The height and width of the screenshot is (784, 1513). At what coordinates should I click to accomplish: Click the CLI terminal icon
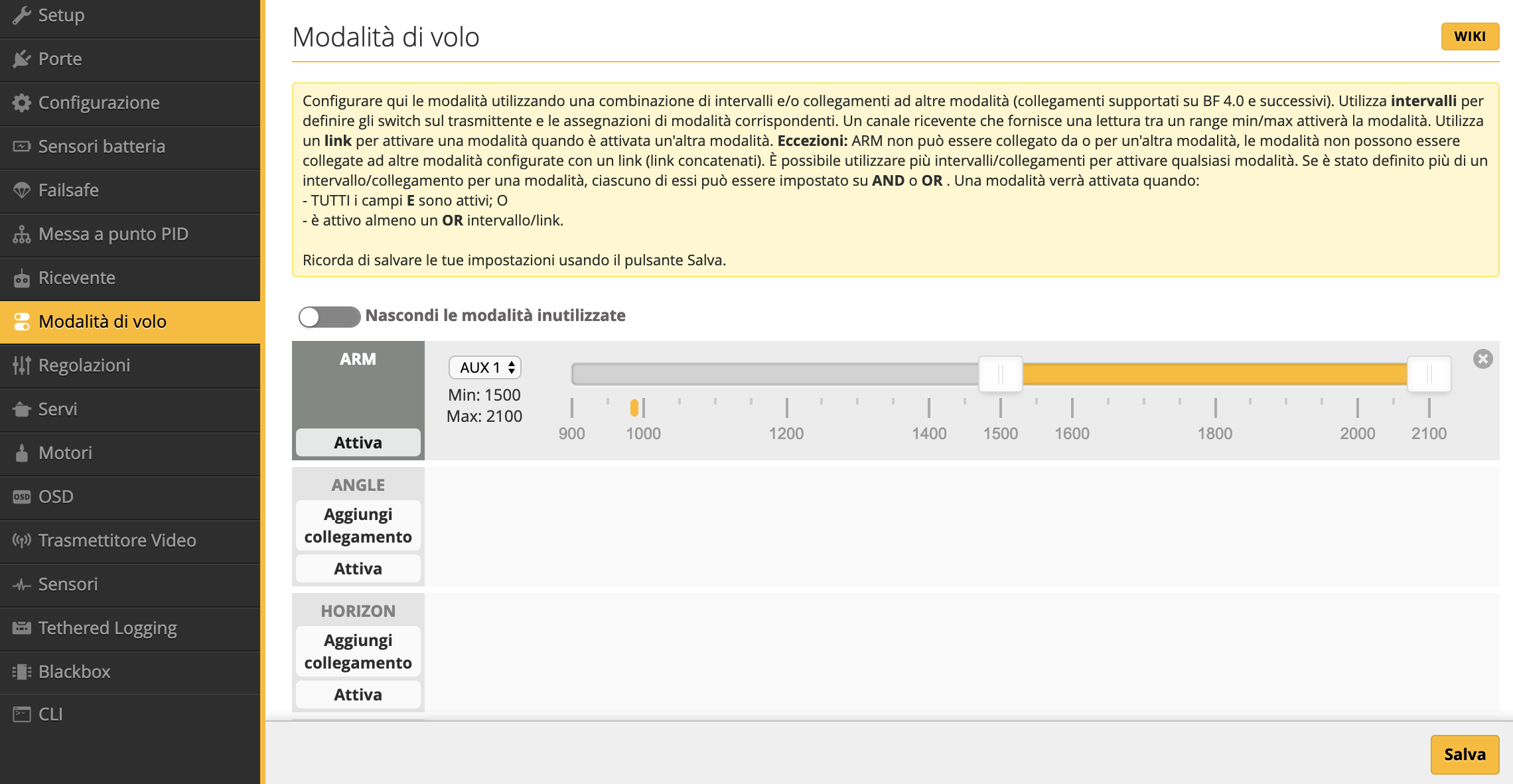coord(21,714)
